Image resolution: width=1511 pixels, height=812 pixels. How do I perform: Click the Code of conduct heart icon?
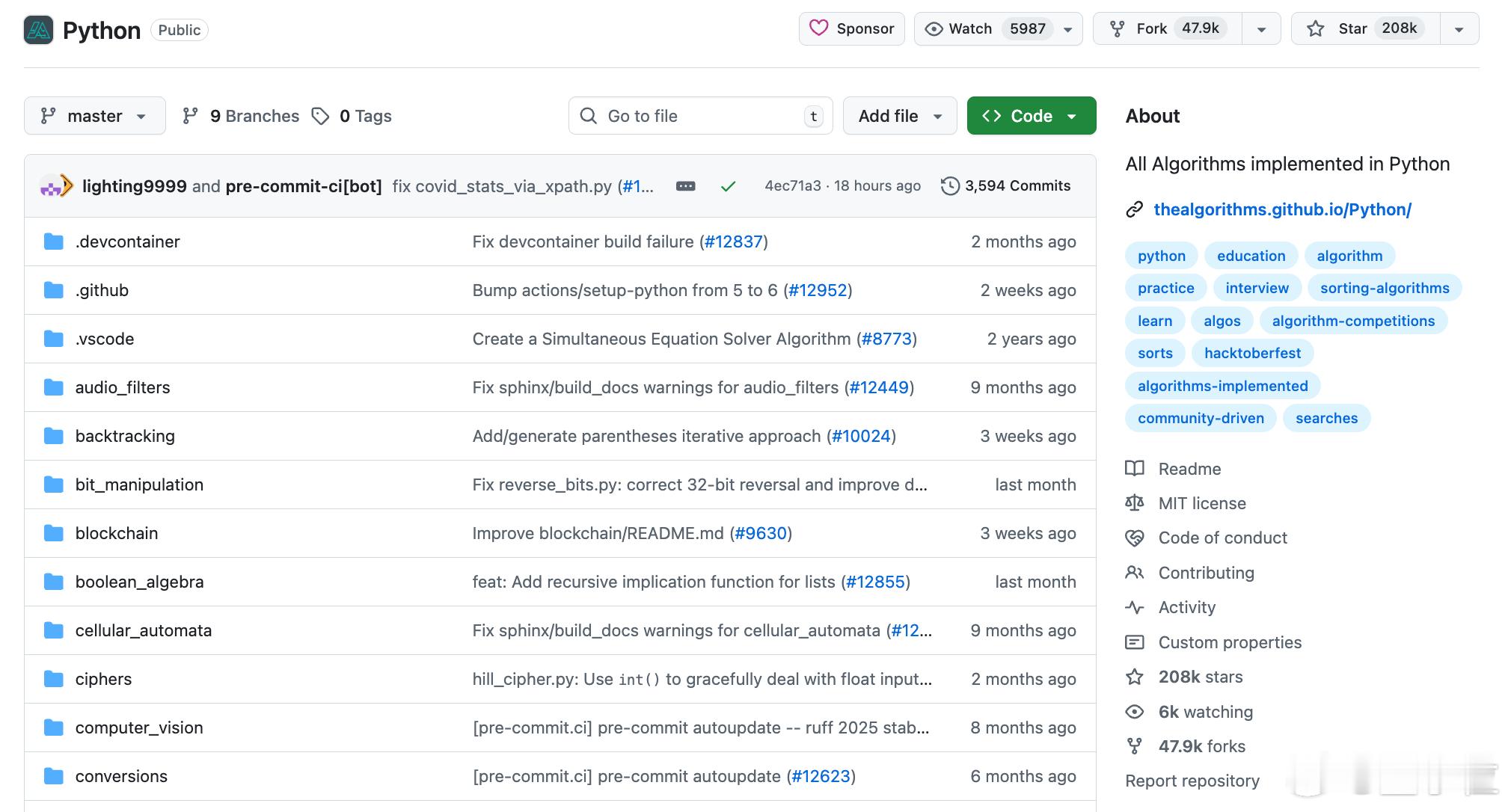coord(1135,538)
